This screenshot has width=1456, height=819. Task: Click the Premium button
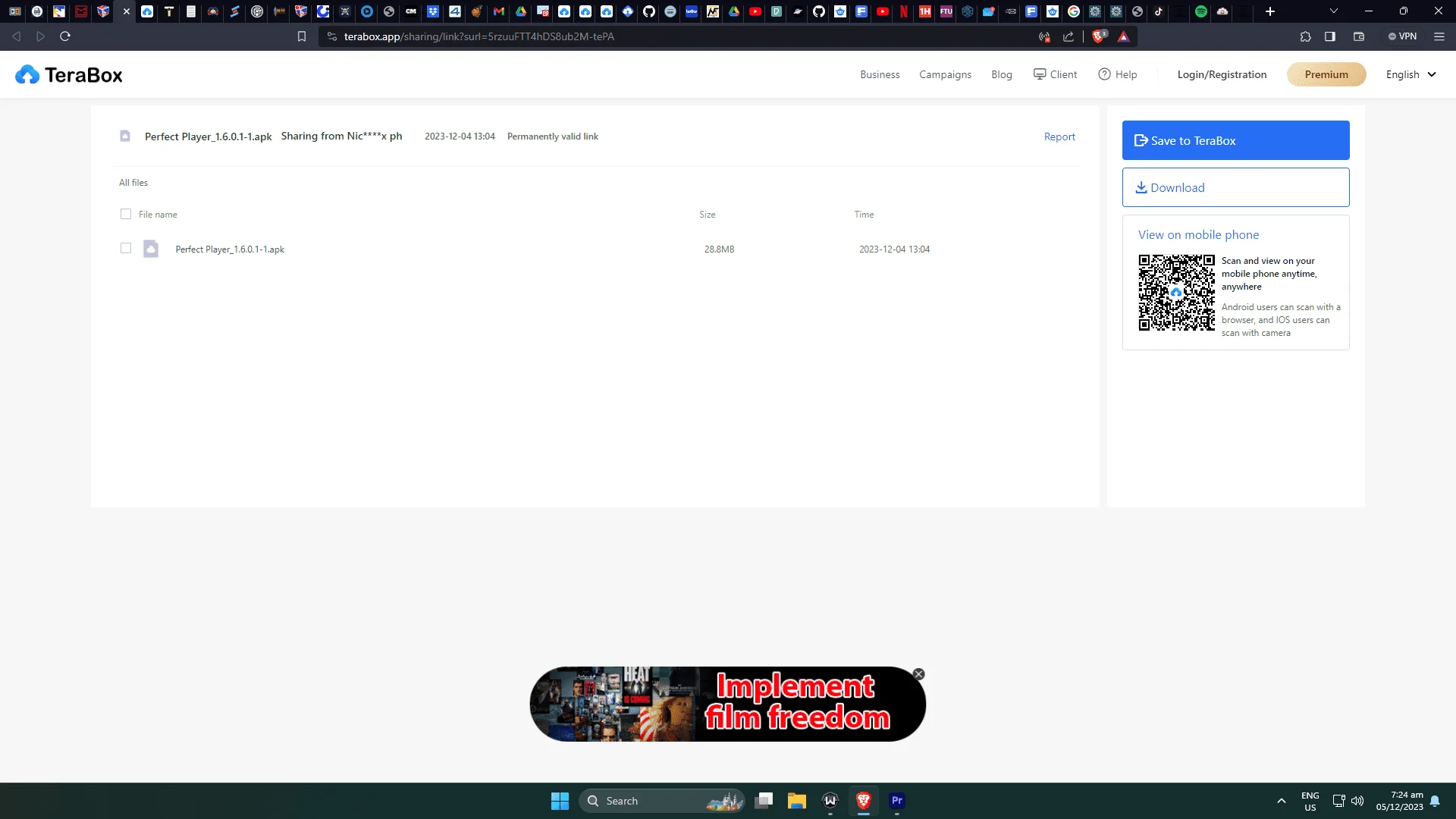pos(1326,74)
